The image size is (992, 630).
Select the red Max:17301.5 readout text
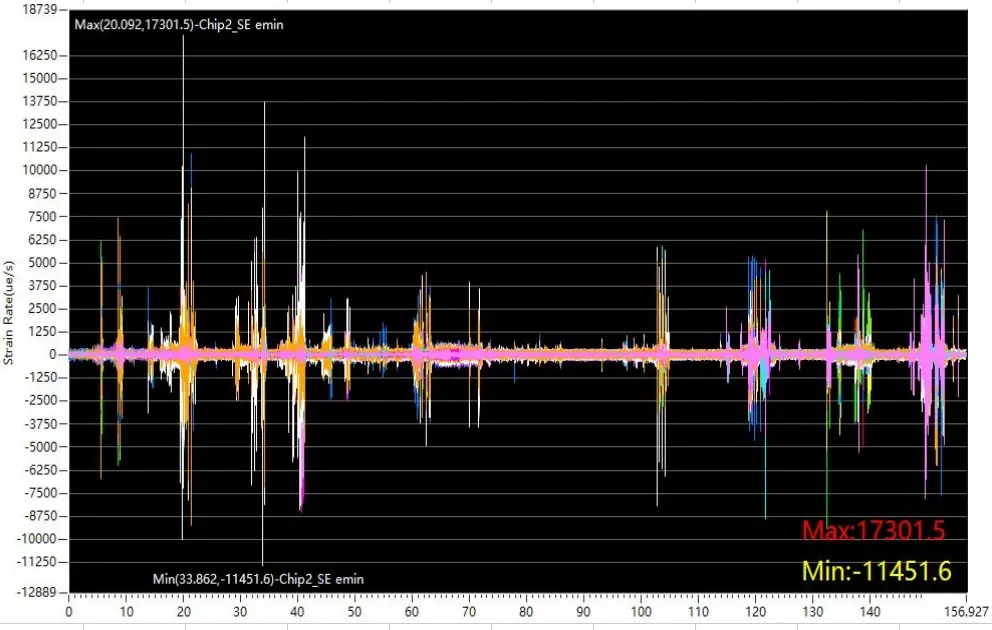[x=872, y=530]
